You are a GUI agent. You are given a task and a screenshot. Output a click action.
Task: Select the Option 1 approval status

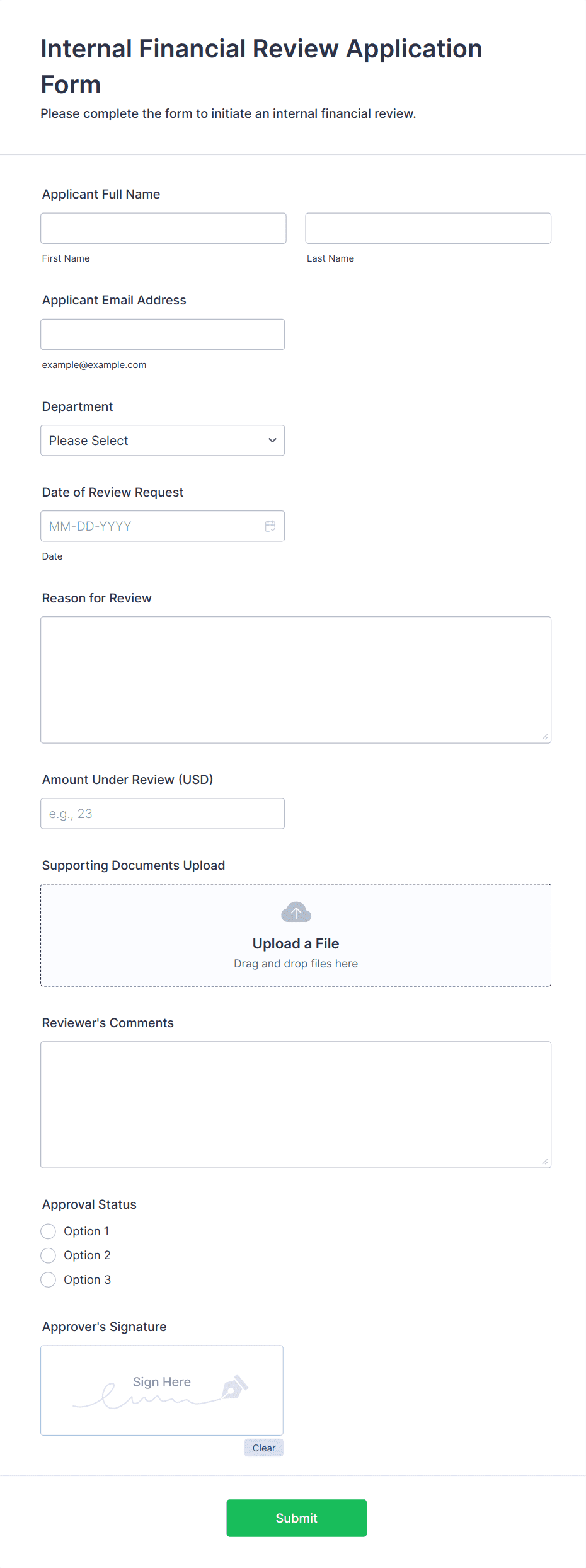coord(48,1231)
